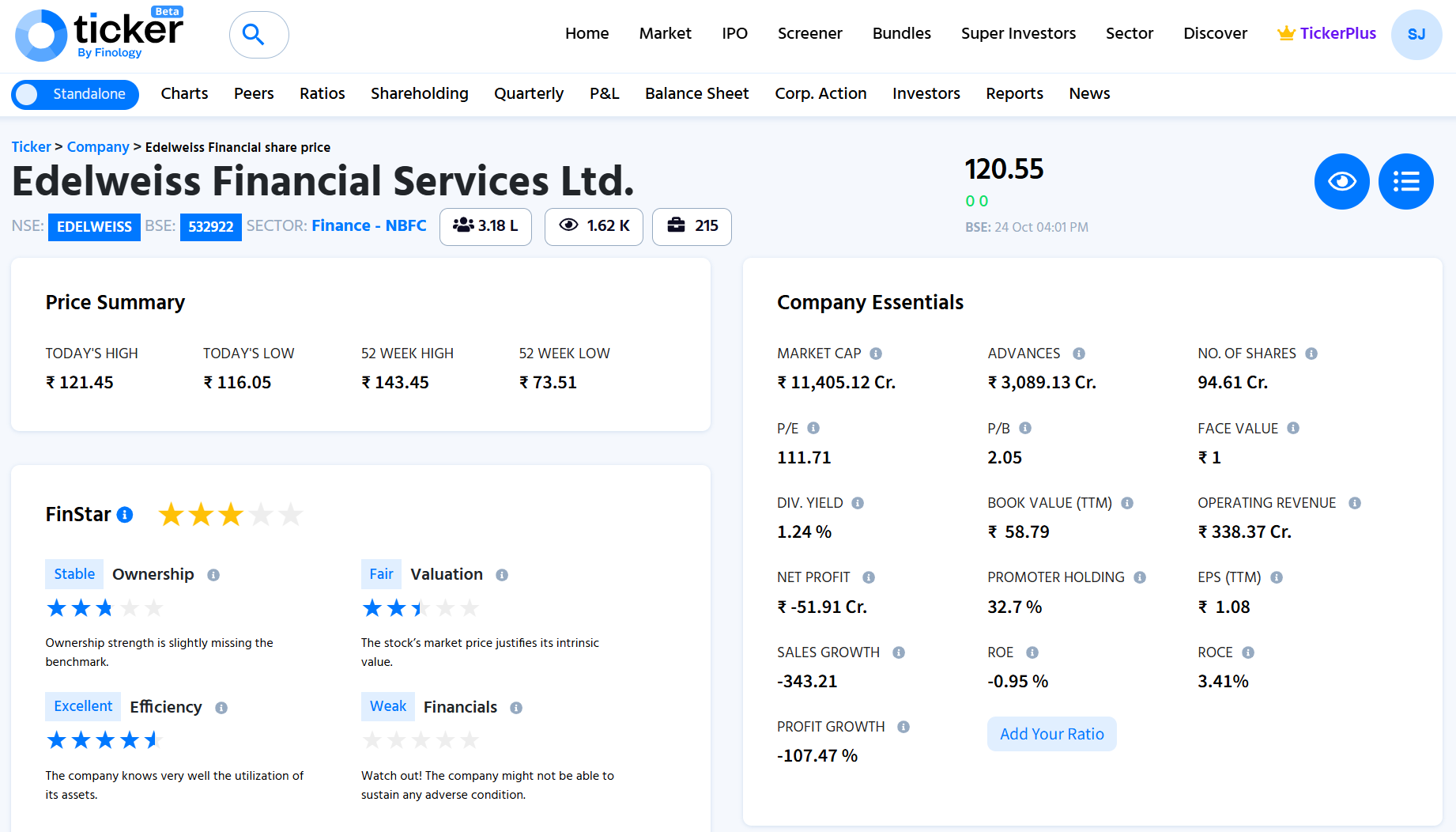The height and width of the screenshot is (832, 1456).
Task: Open the SJ profile avatar menu
Action: [x=1416, y=35]
